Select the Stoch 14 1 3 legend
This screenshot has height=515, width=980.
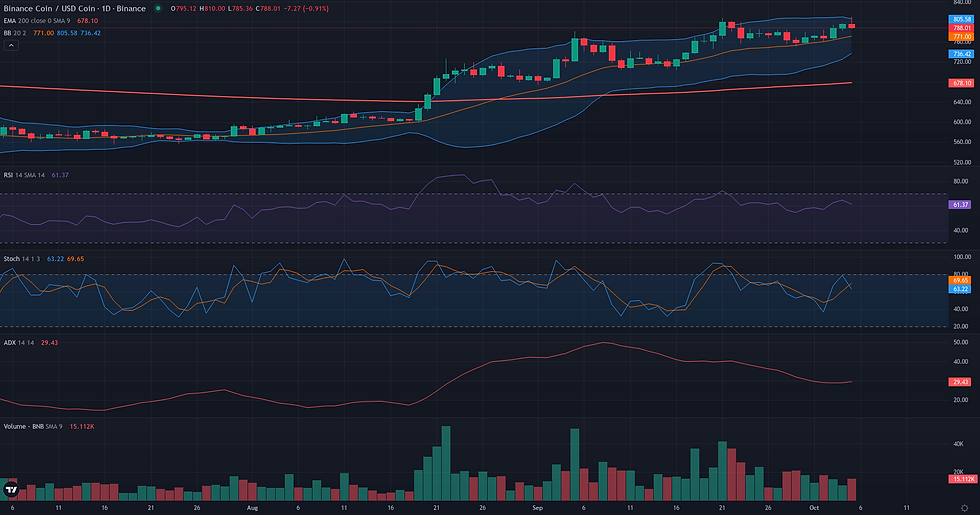tap(22, 259)
